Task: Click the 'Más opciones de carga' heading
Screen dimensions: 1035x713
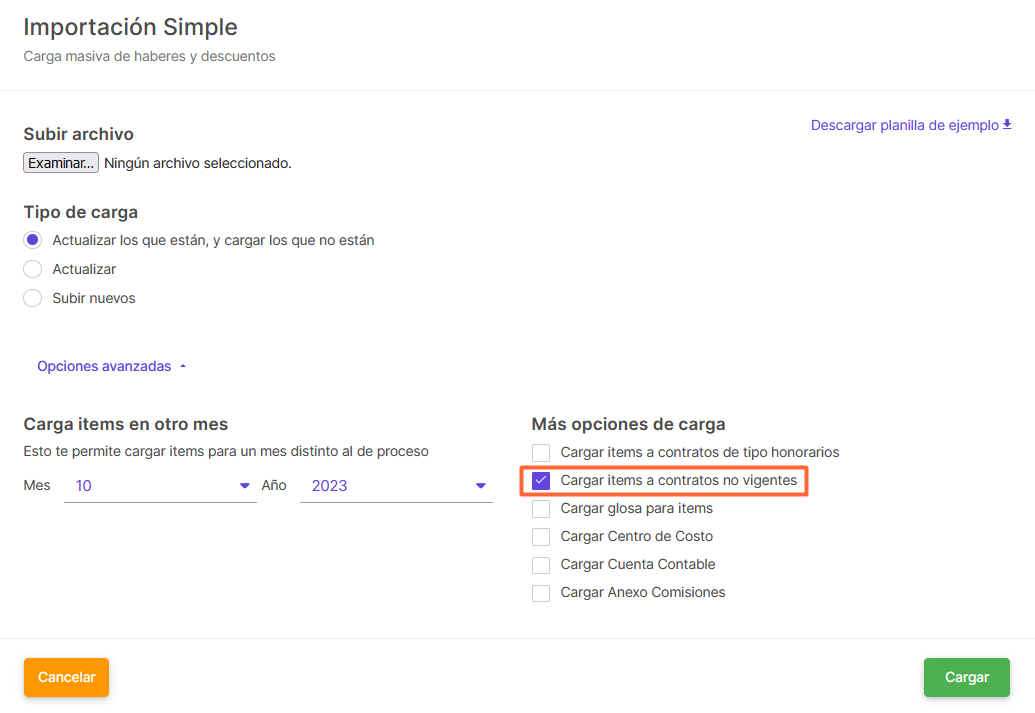Action: tap(628, 424)
